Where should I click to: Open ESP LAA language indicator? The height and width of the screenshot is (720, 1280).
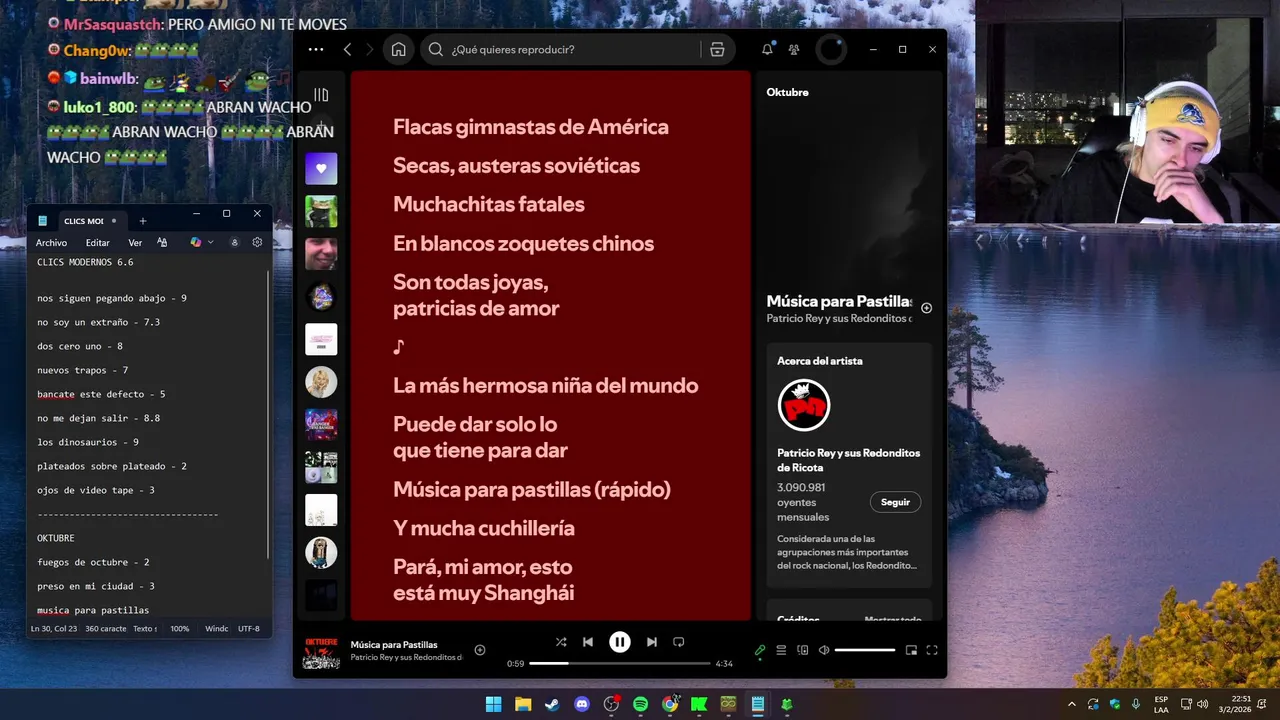(1161, 704)
